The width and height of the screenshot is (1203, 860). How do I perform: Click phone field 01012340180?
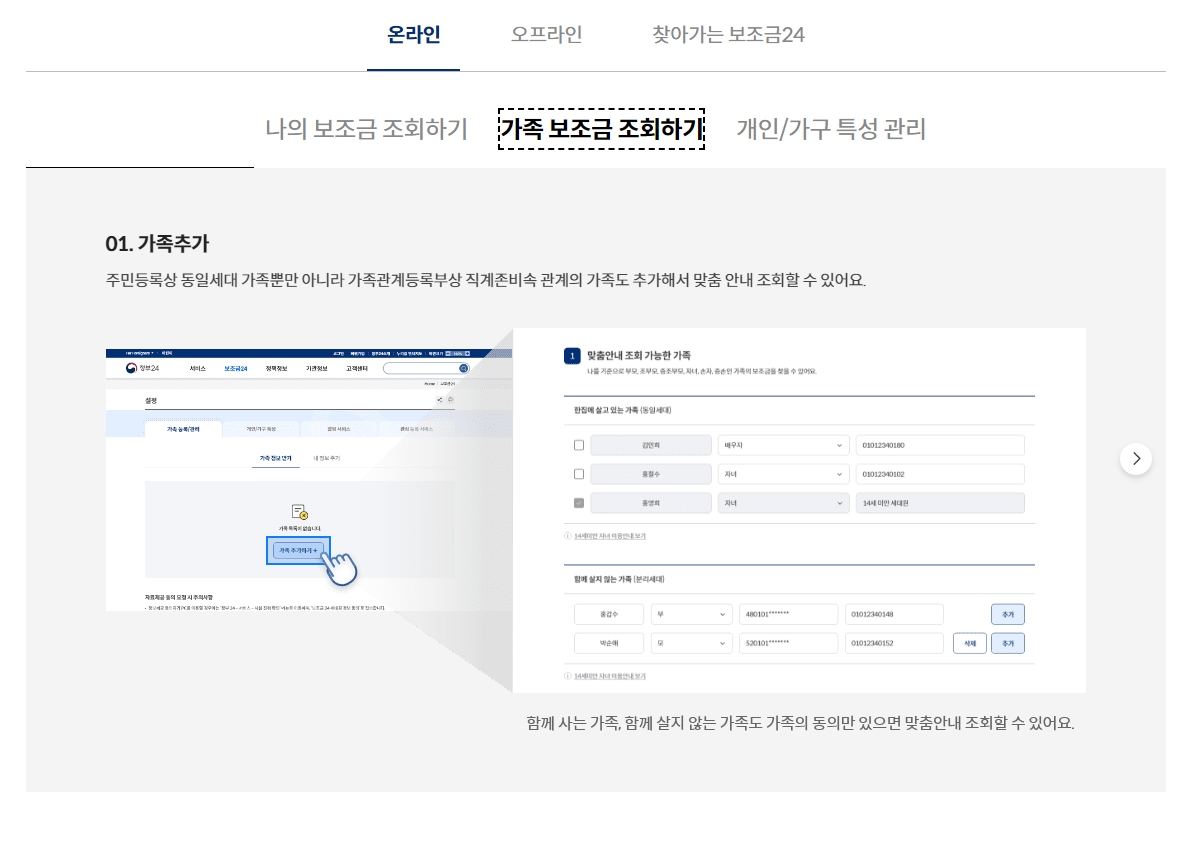pyautogui.click(x=940, y=445)
